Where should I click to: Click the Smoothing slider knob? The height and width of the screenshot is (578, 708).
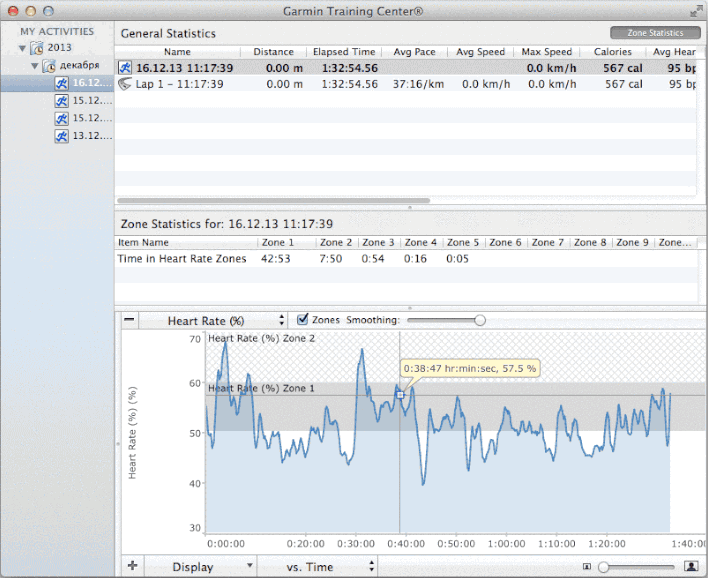(480, 320)
